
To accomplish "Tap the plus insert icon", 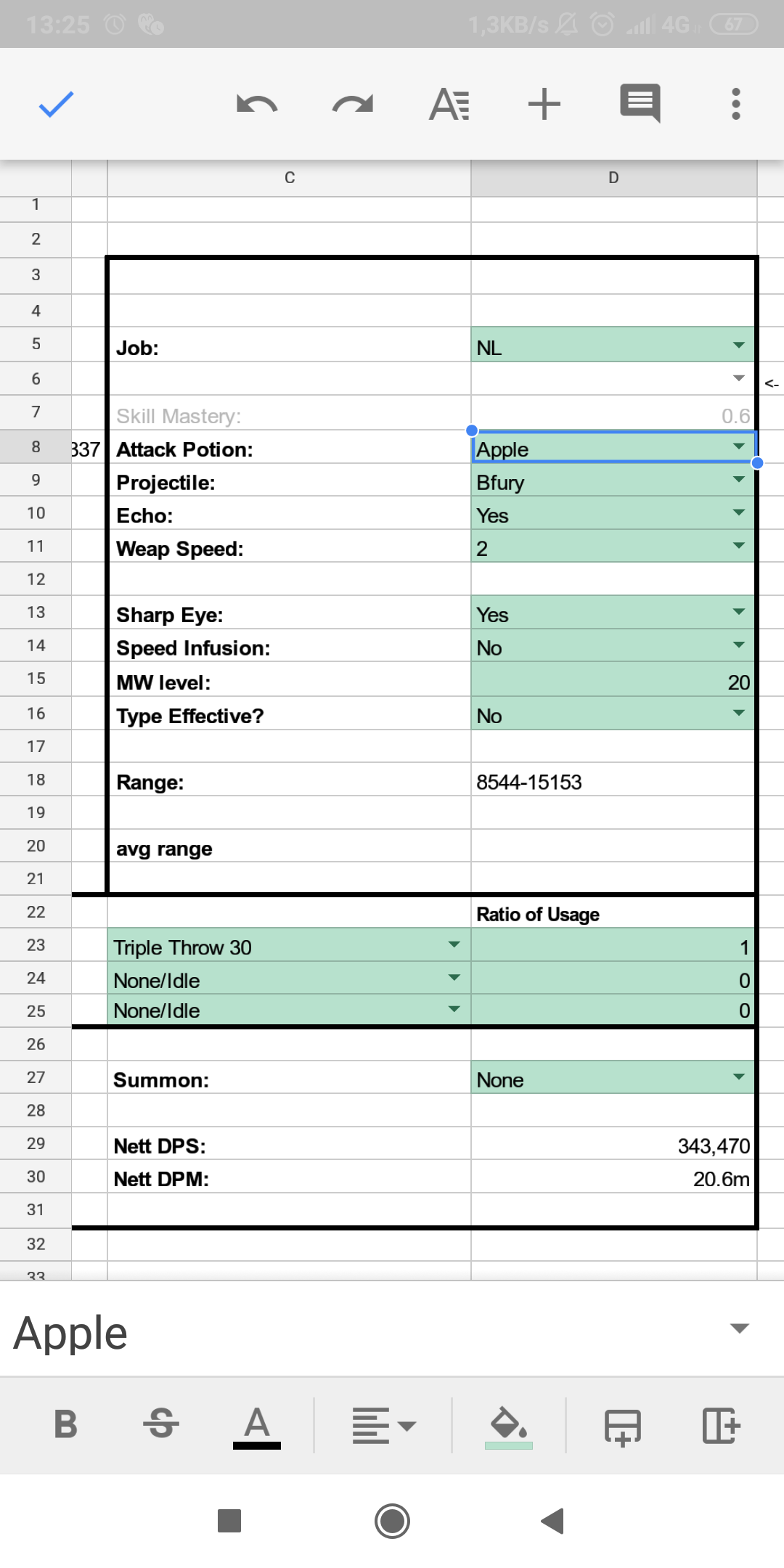I will (544, 104).
